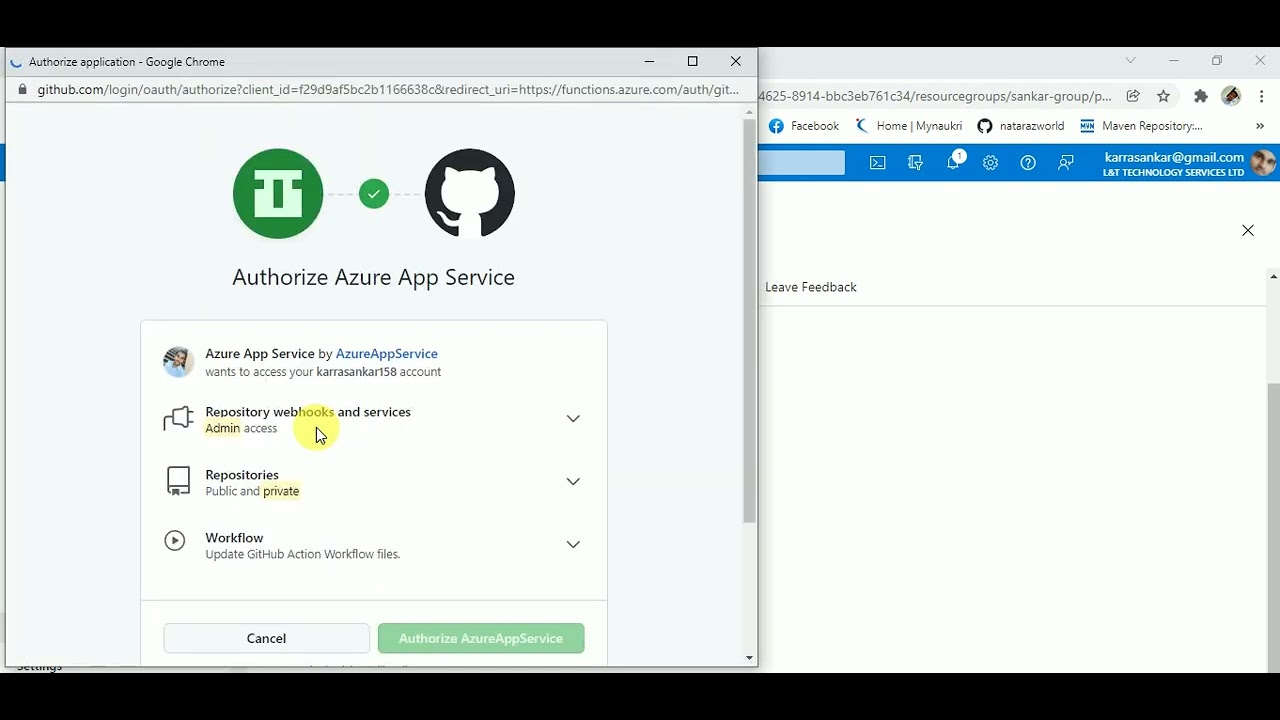Open the AzureAppService developer link
1280x720 pixels.
(386, 353)
